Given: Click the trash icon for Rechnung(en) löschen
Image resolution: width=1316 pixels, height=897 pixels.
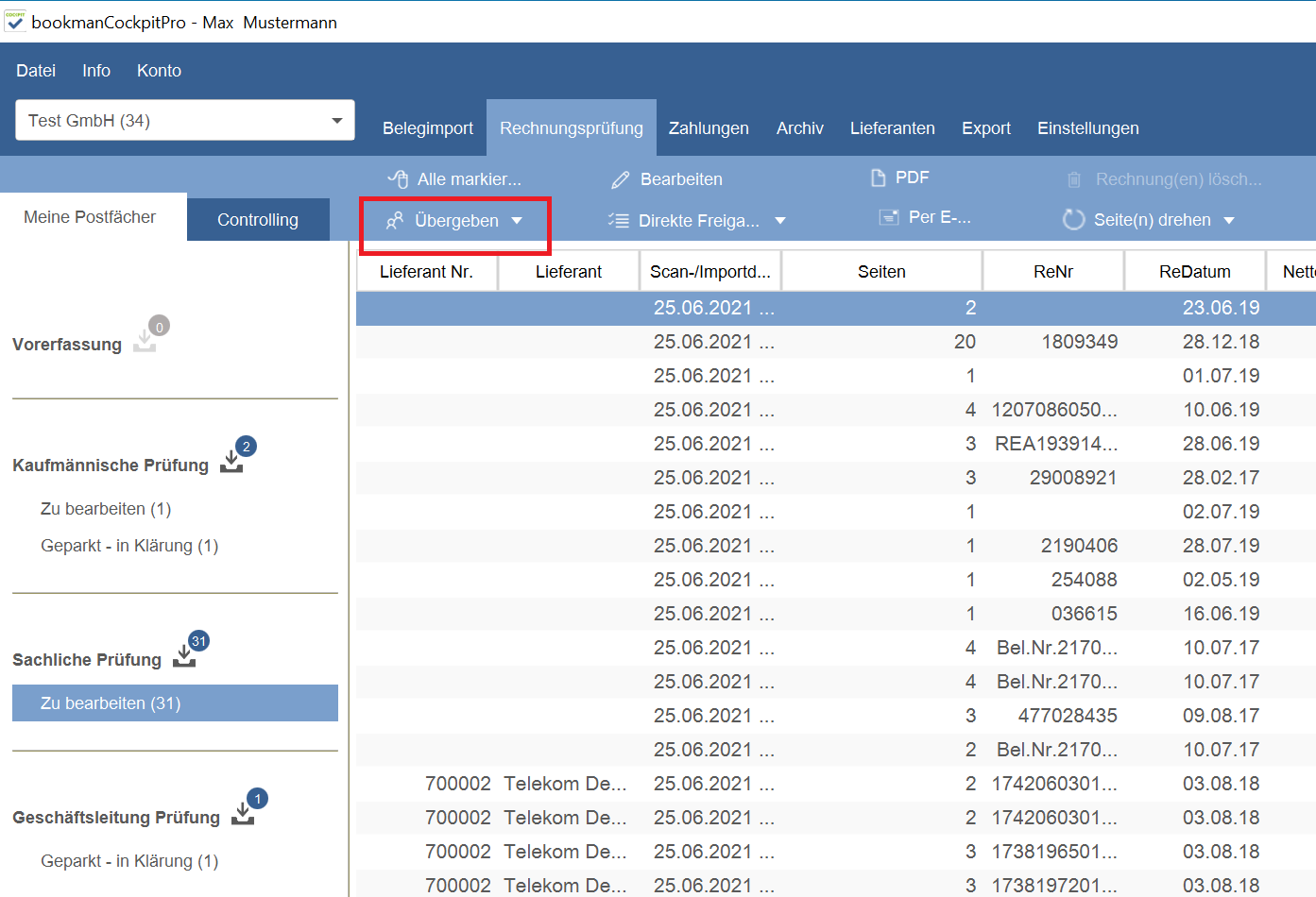Looking at the screenshot, I should point(1074,179).
